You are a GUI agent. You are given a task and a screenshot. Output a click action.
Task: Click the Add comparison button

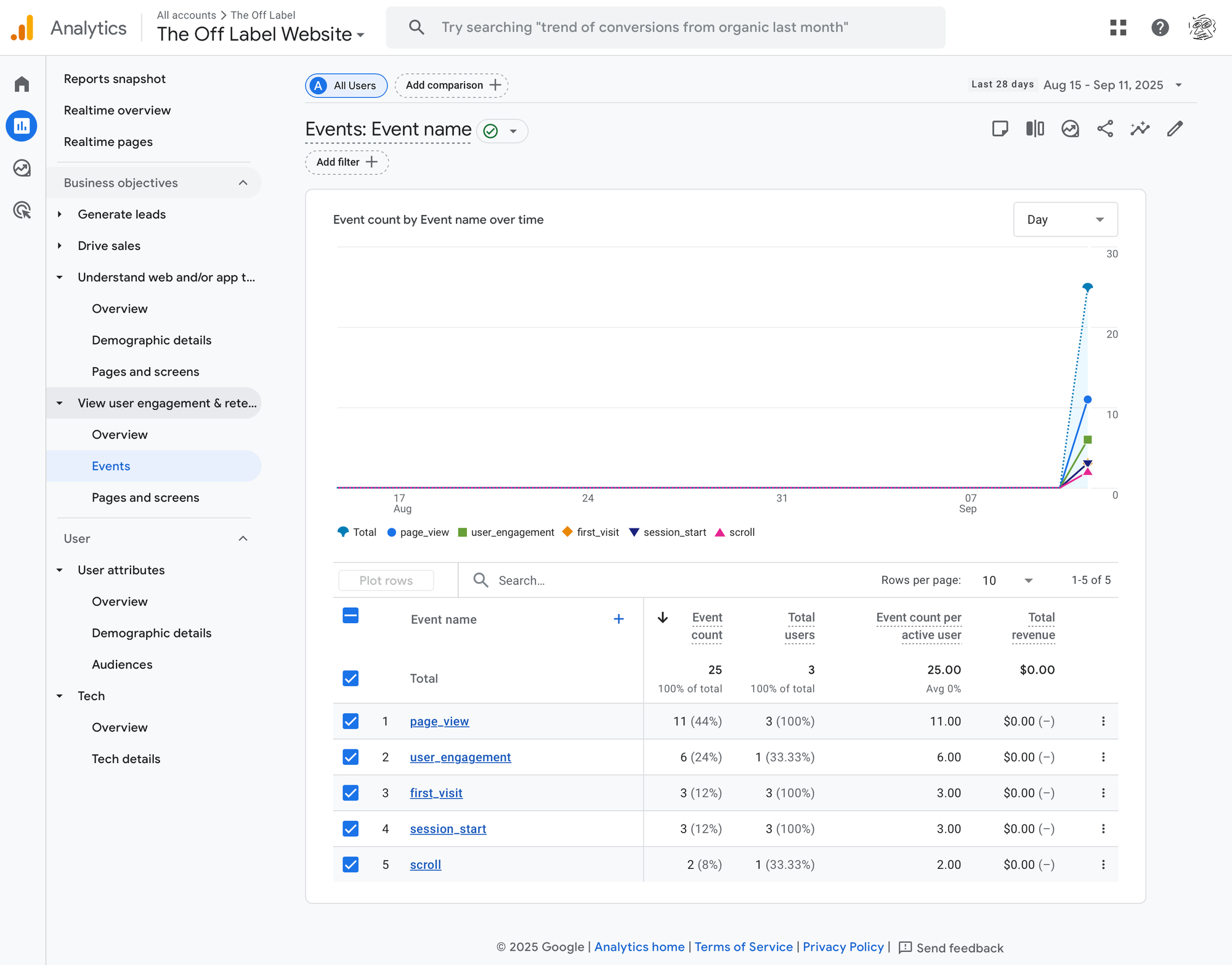(452, 85)
